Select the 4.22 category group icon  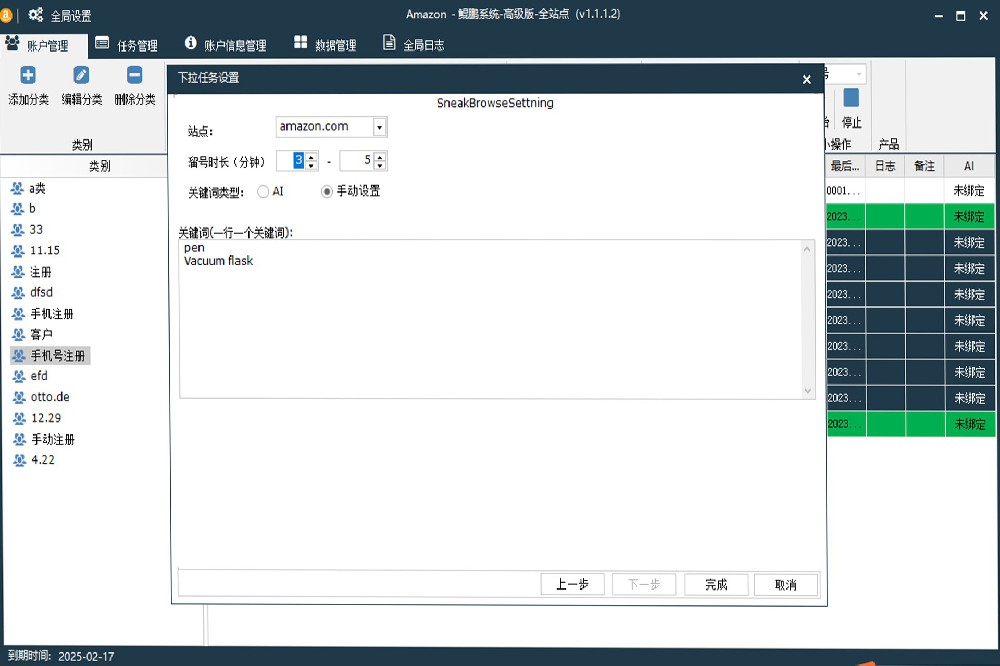pyautogui.click(x=20, y=459)
